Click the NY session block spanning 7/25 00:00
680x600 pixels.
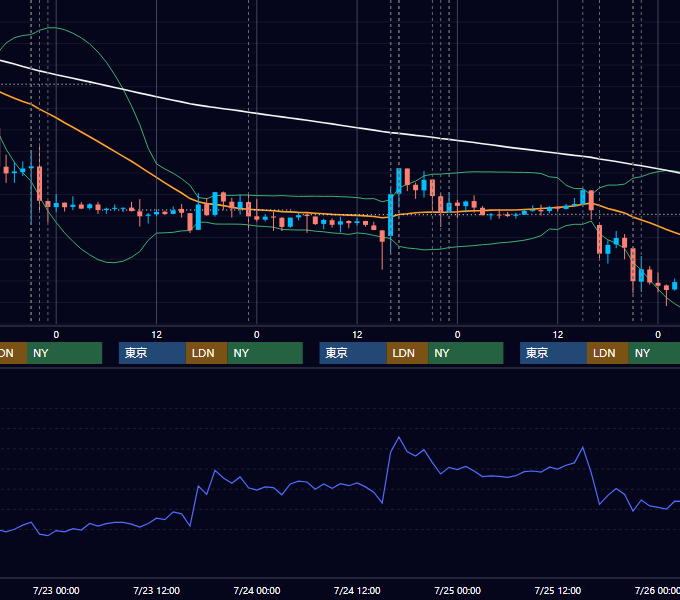466,353
